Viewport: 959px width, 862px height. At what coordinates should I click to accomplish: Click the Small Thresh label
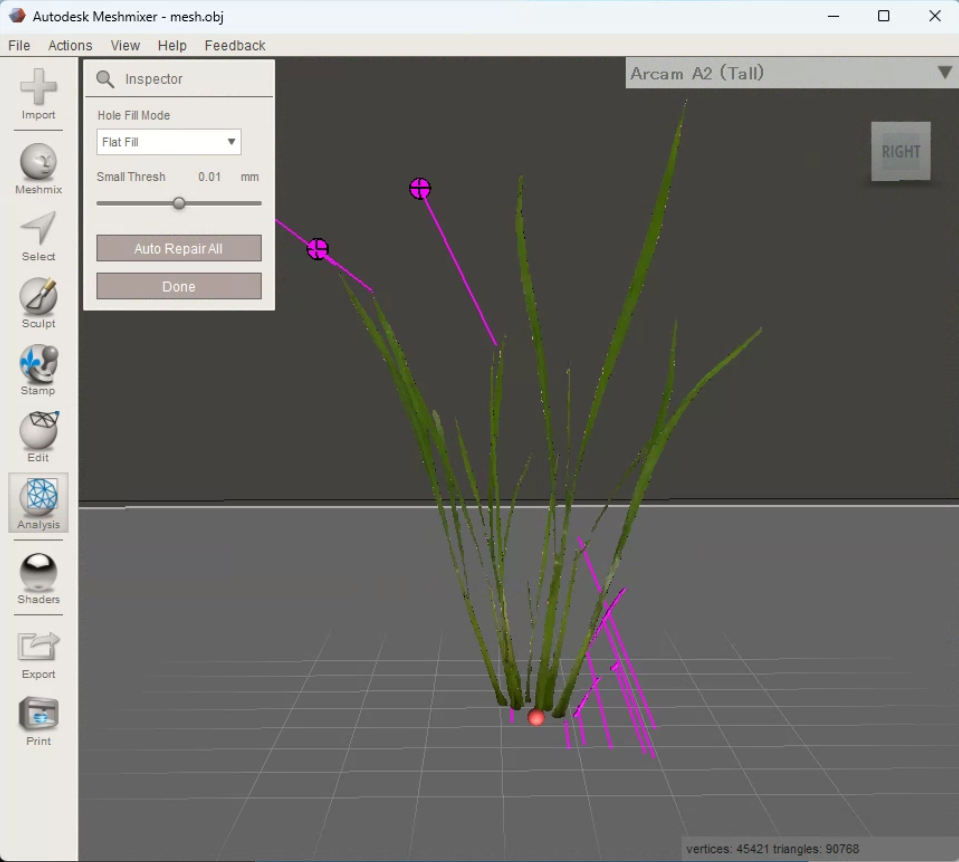[x=131, y=177]
